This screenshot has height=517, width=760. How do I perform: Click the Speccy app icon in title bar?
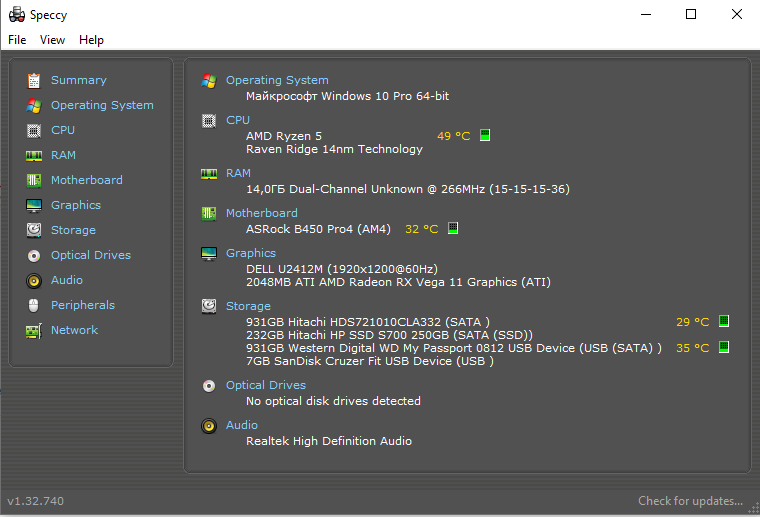(17, 15)
